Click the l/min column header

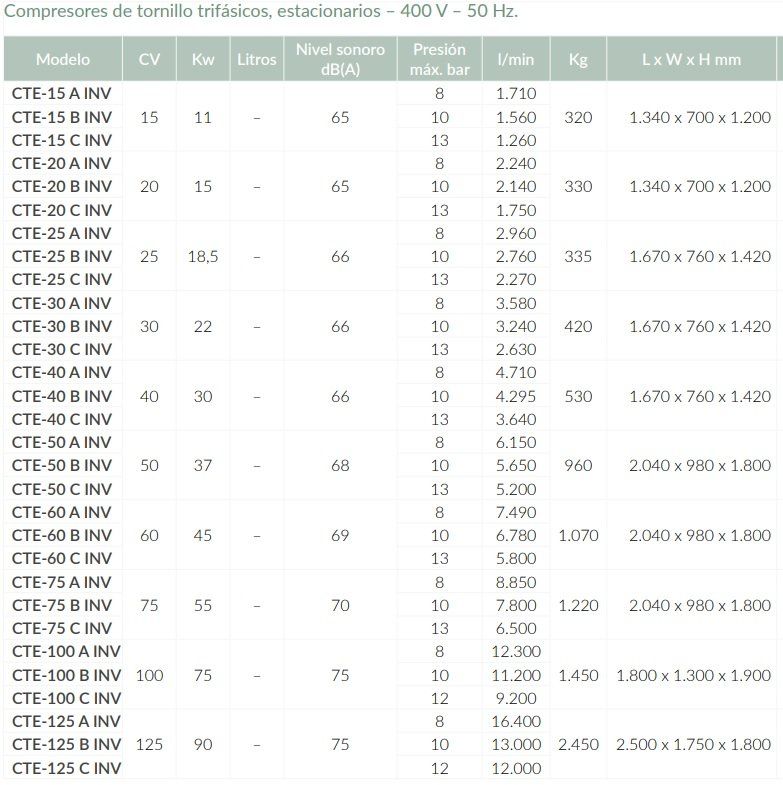point(516,59)
